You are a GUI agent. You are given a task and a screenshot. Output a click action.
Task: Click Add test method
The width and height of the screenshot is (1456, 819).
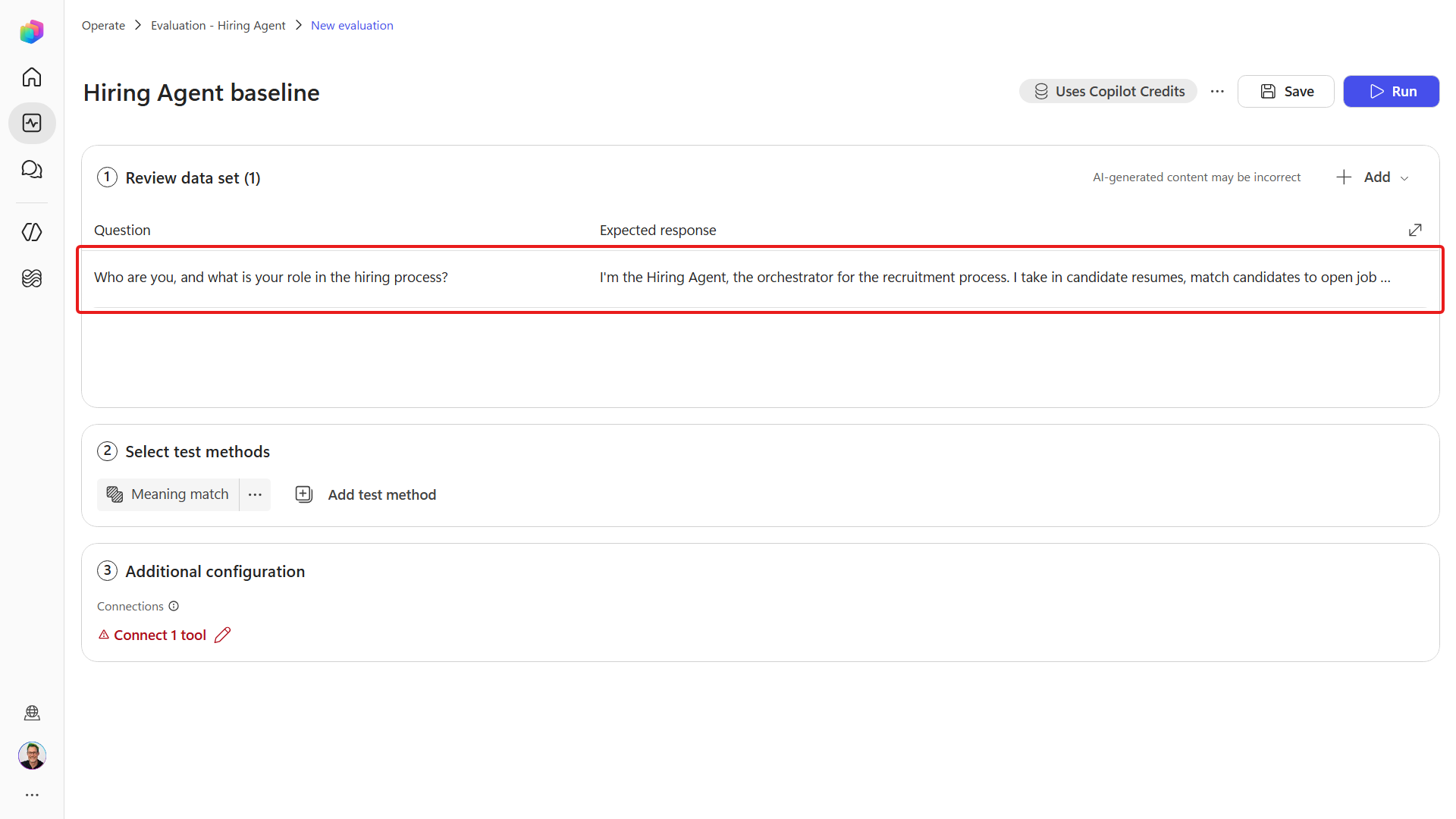tap(366, 494)
